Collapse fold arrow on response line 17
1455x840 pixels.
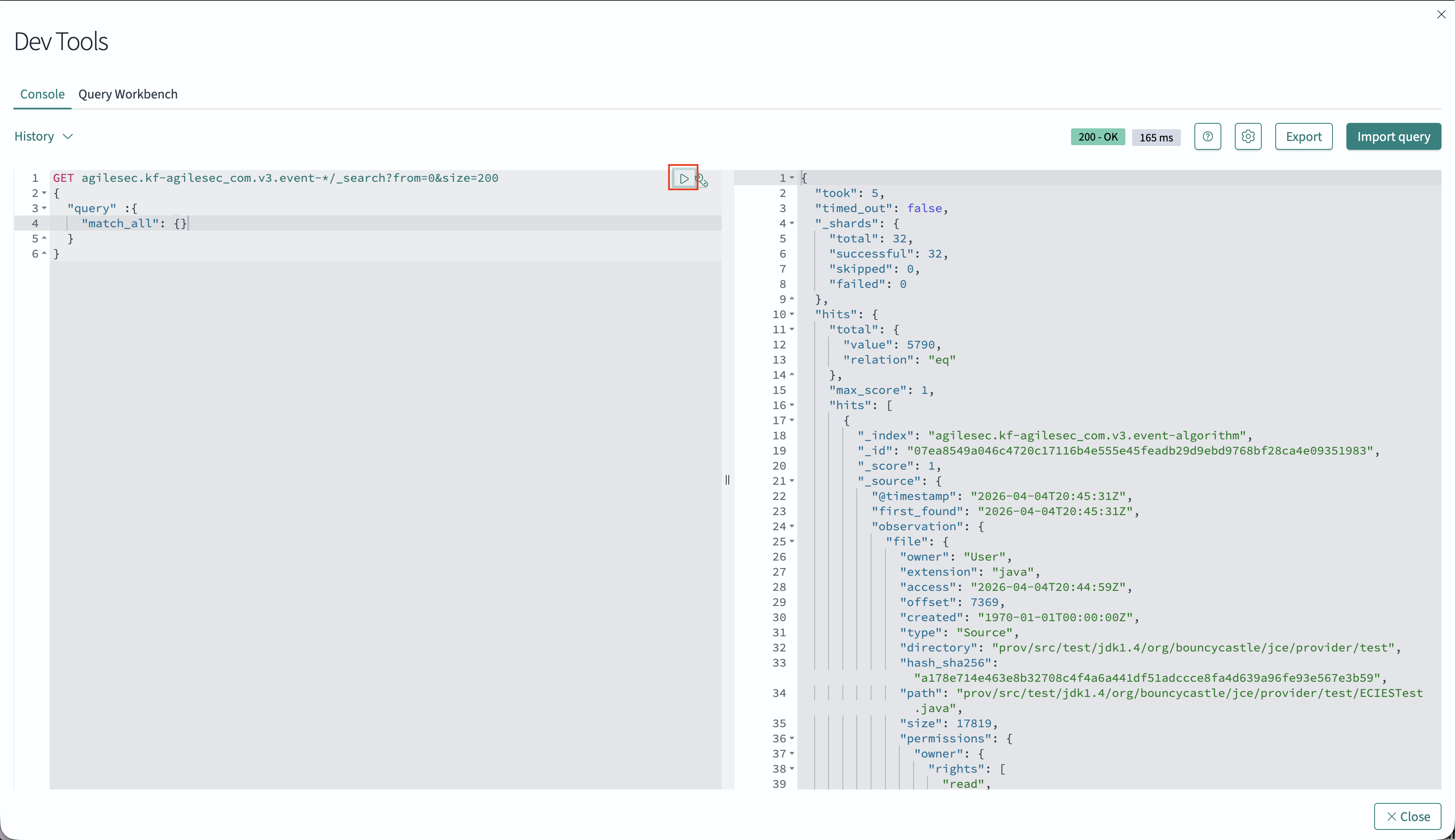point(792,420)
